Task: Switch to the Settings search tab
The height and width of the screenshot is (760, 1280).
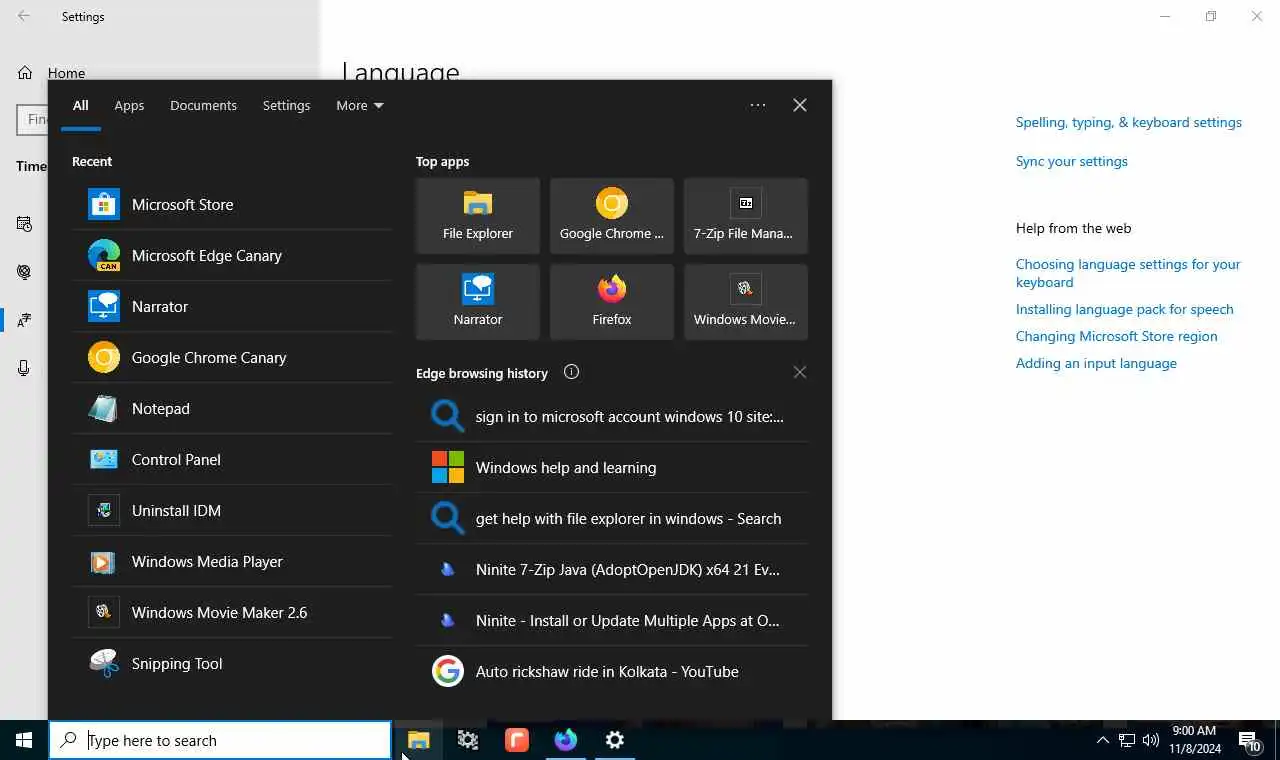Action: tap(286, 105)
